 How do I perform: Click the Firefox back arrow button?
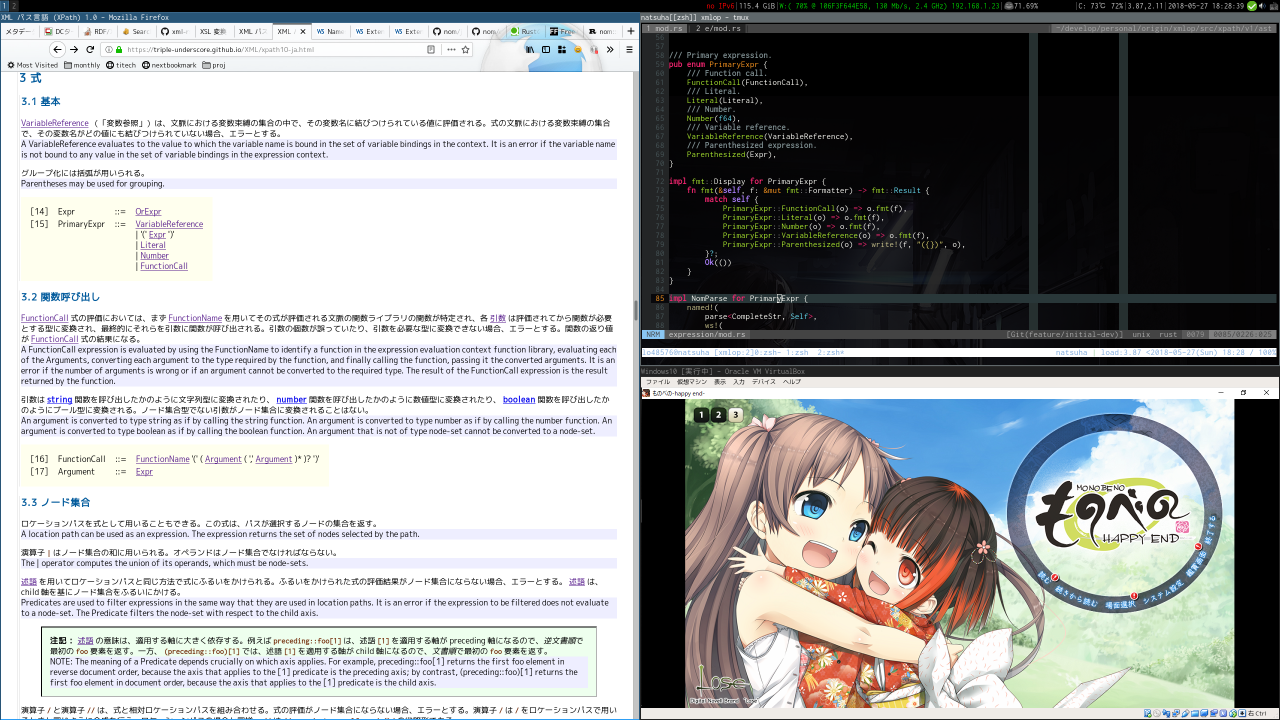57,49
